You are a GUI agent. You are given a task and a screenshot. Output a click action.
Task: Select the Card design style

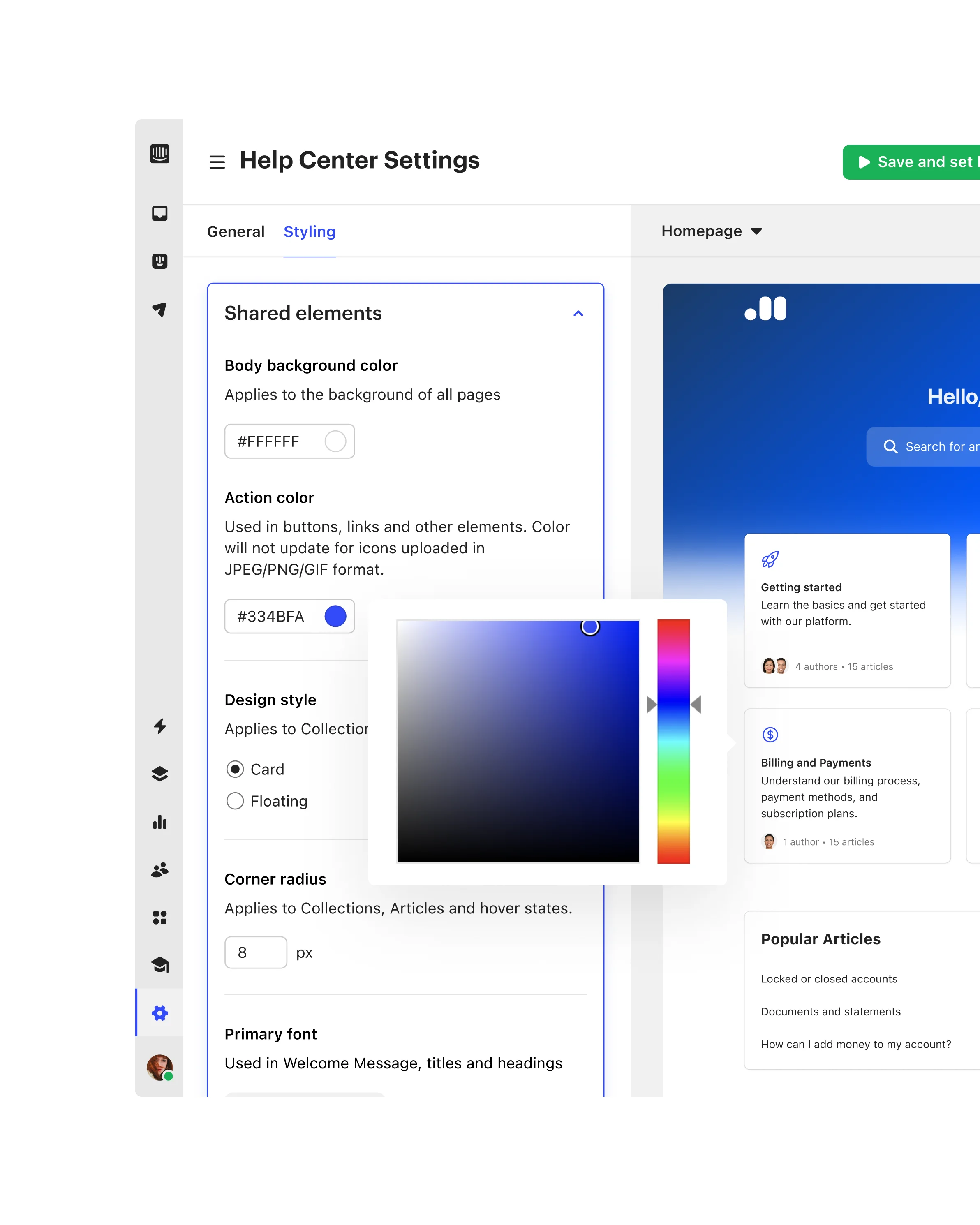pos(235,769)
